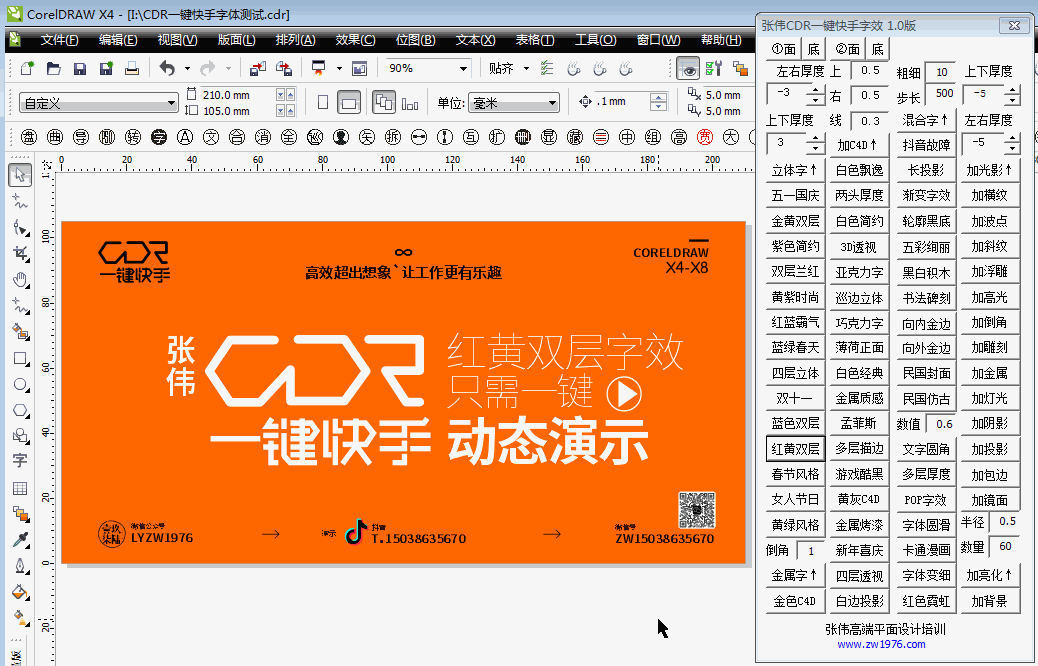Select the Text tool (字)

click(20, 461)
